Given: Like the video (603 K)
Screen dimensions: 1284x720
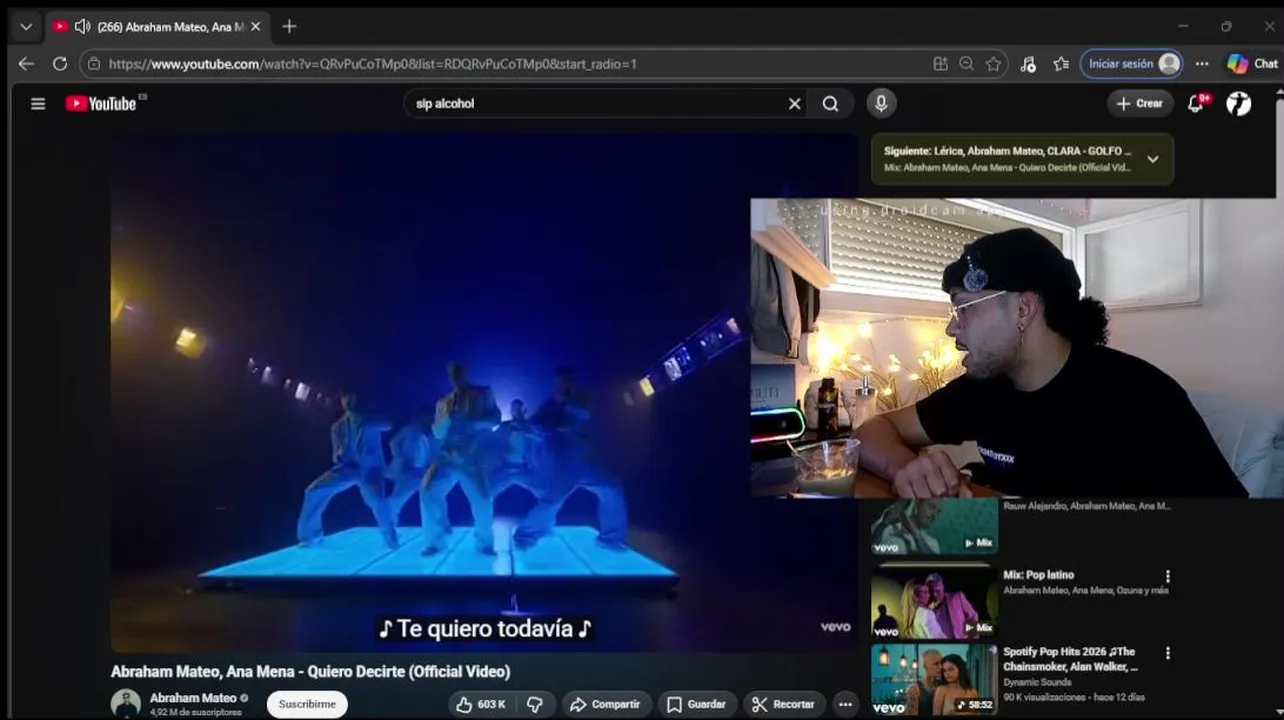Looking at the screenshot, I should [481, 704].
